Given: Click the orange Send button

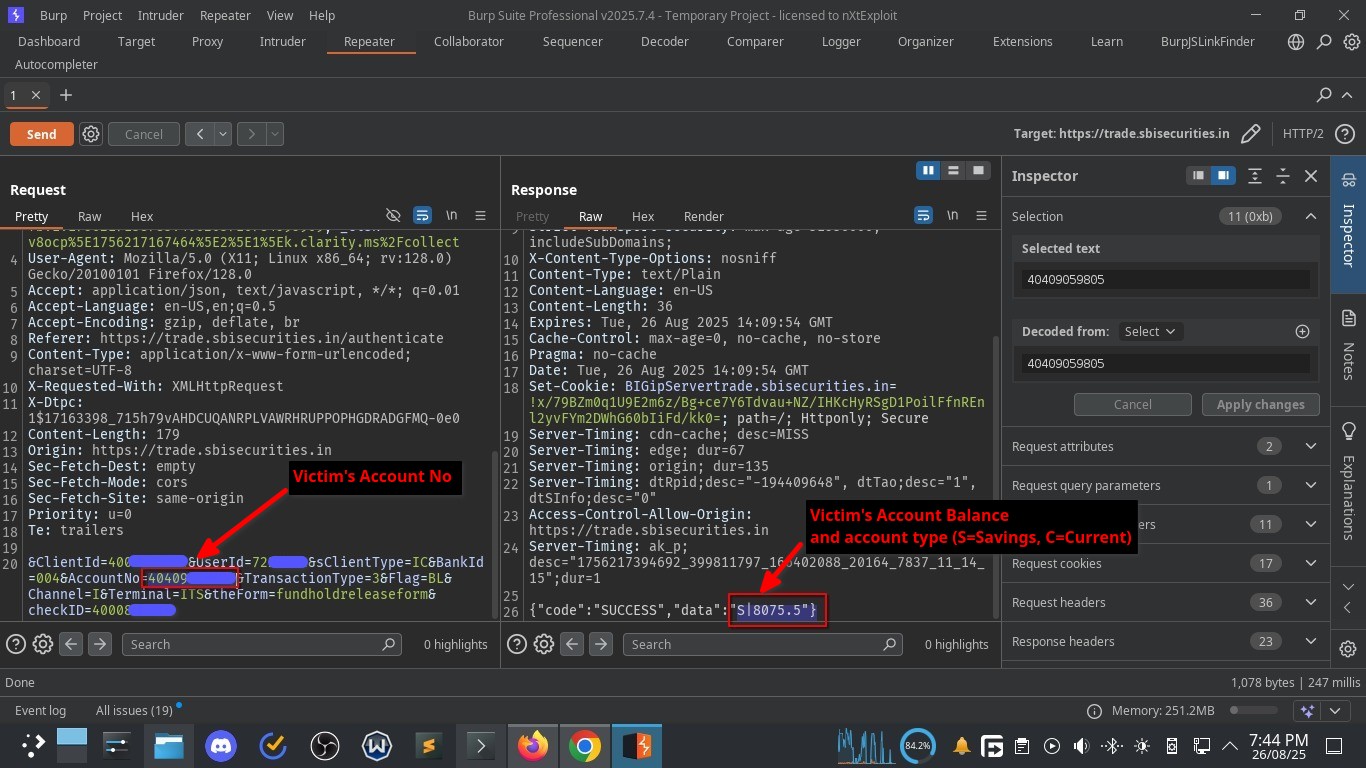Looking at the screenshot, I should tap(41, 134).
